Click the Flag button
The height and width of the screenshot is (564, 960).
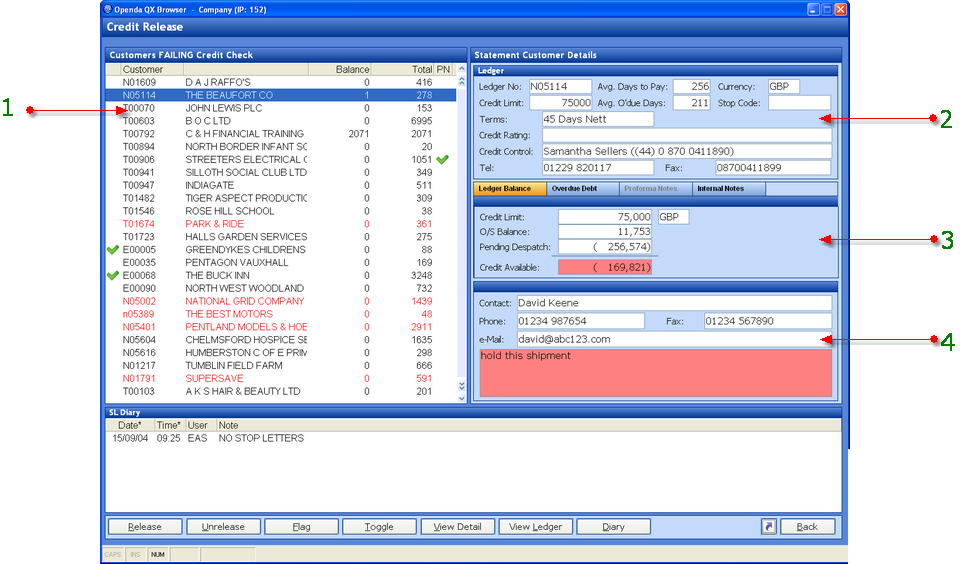tap(301, 527)
